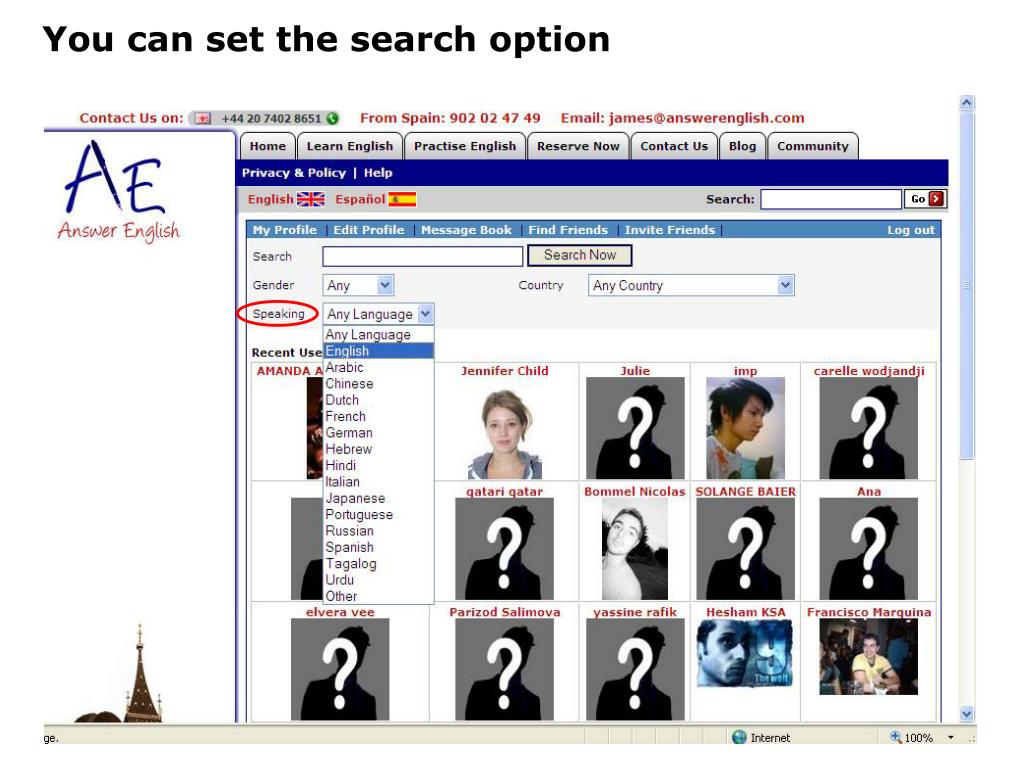Click the scrollbar down arrow
This screenshot has width=1024, height=768.
click(x=967, y=714)
